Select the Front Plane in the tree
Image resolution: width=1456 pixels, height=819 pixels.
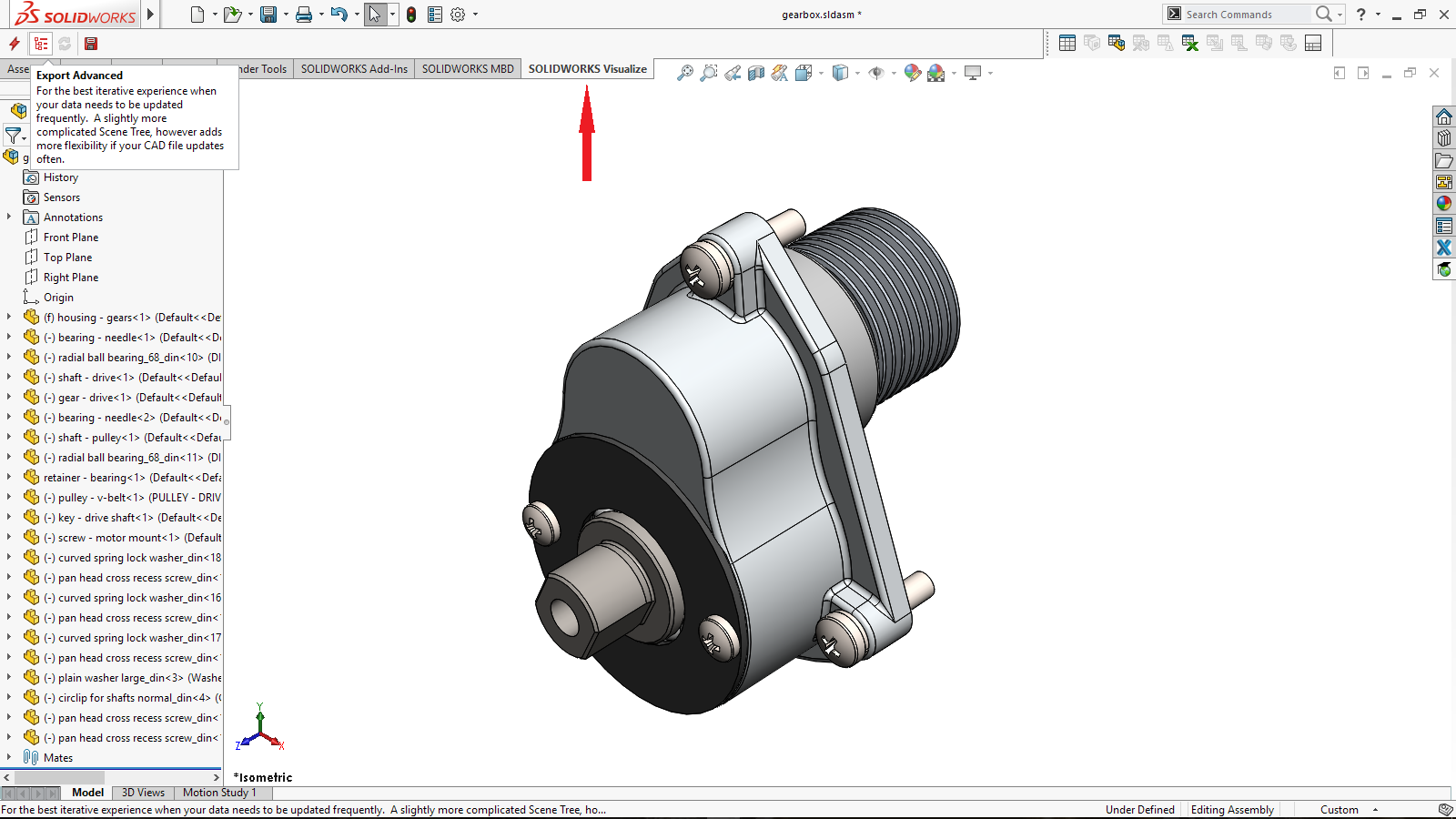[x=71, y=238]
